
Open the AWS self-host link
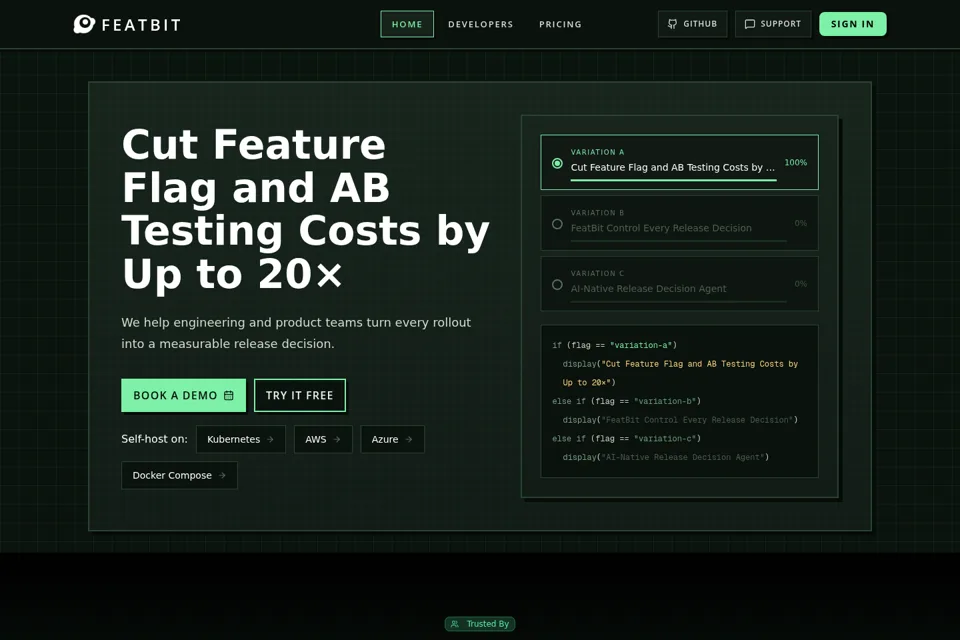(x=323, y=439)
